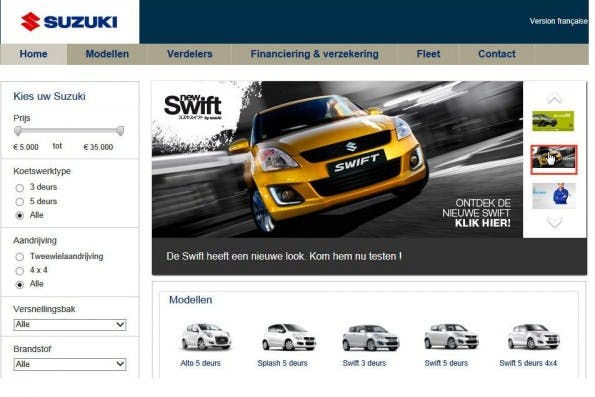Select the green car carousel thumbnail

553,121
